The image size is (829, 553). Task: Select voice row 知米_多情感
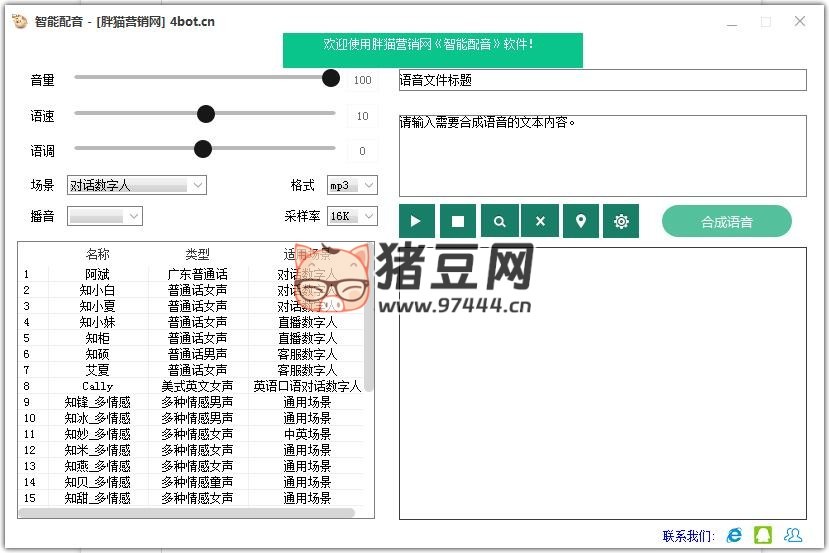(x=191, y=450)
